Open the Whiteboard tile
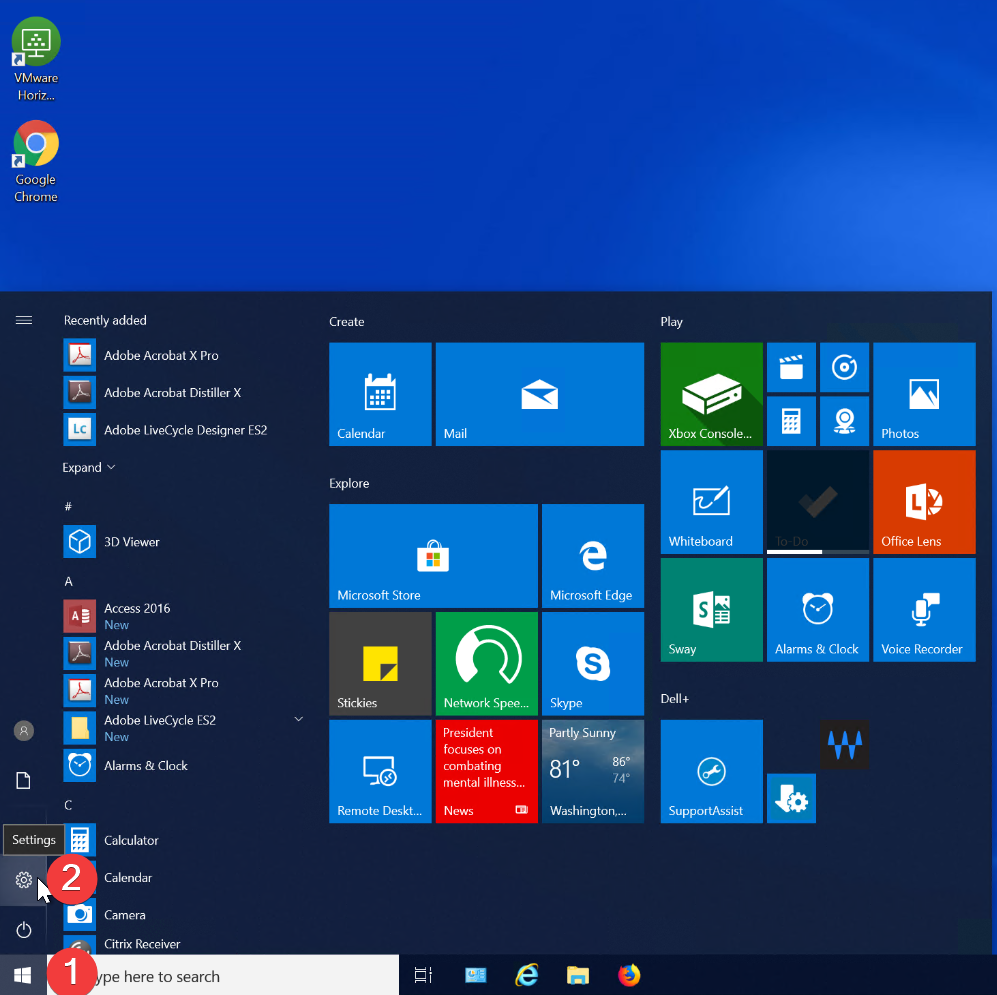Image resolution: width=997 pixels, height=995 pixels. (x=711, y=502)
